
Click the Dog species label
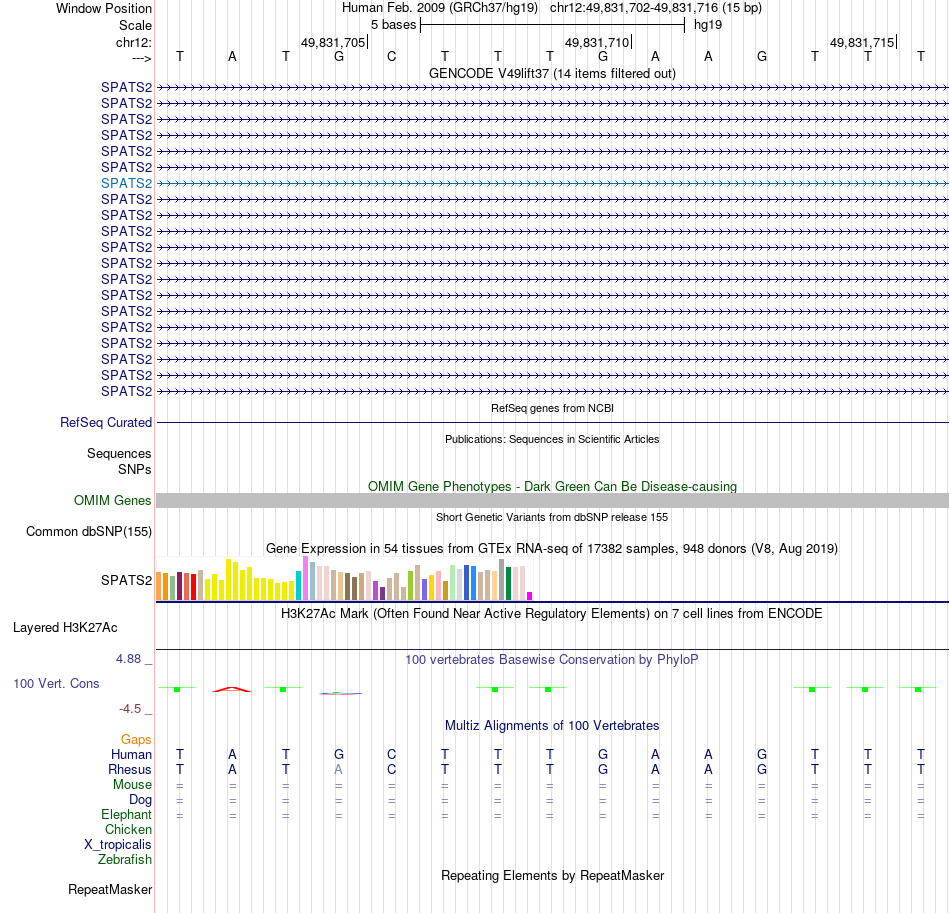[x=140, y=800]
